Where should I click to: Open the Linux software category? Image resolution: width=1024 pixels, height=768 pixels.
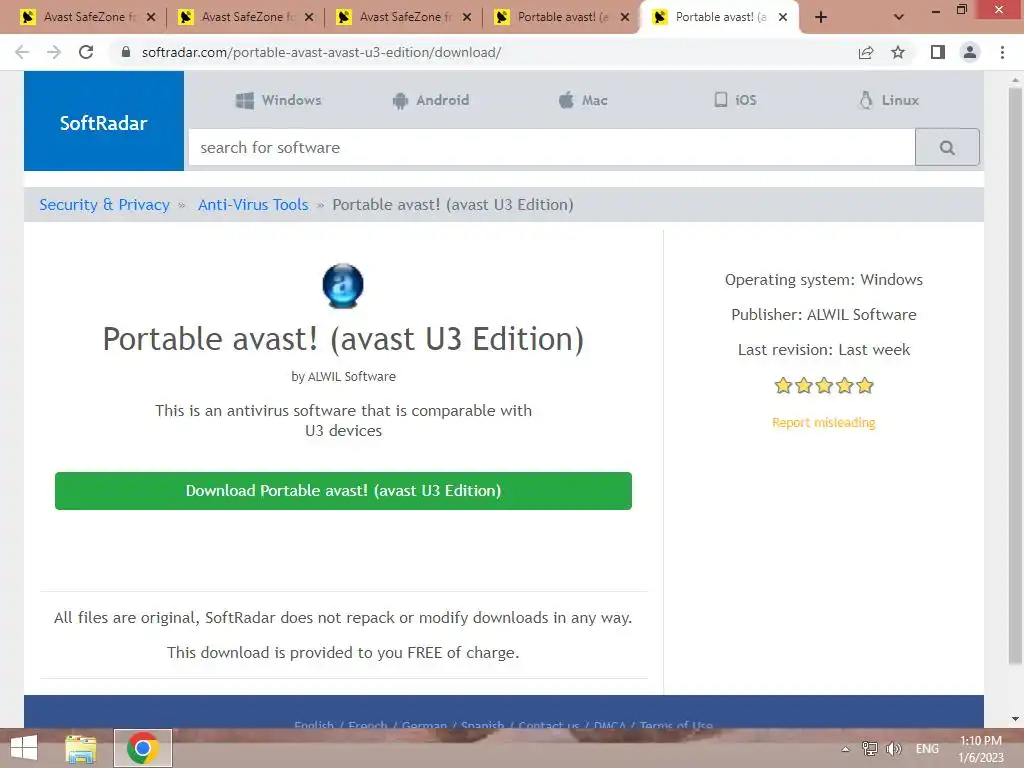889,100
